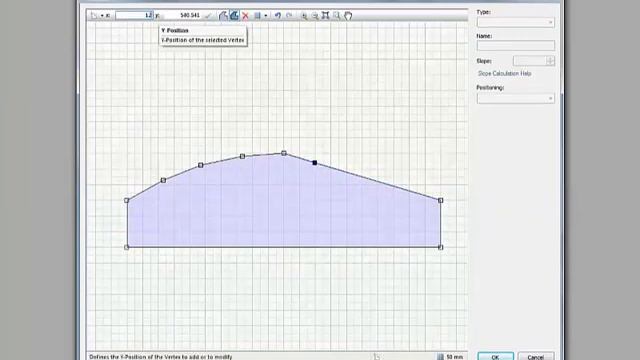Select the apex vertex of the roof shape
640x360 pixels.
284,153
